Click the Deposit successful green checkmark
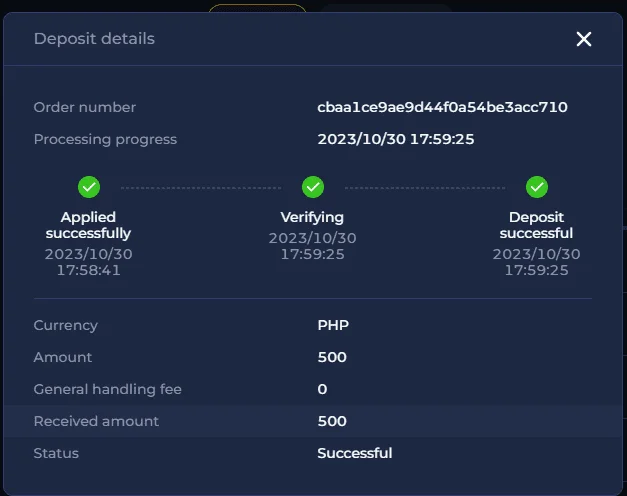This screenshot has width=627, height=496. coord(537,187)
